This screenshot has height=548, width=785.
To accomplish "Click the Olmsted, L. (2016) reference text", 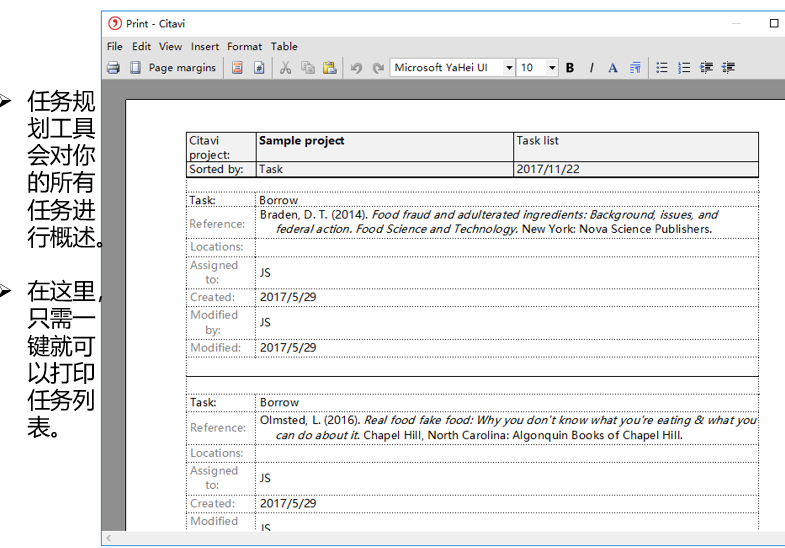I will click(508, 427).
